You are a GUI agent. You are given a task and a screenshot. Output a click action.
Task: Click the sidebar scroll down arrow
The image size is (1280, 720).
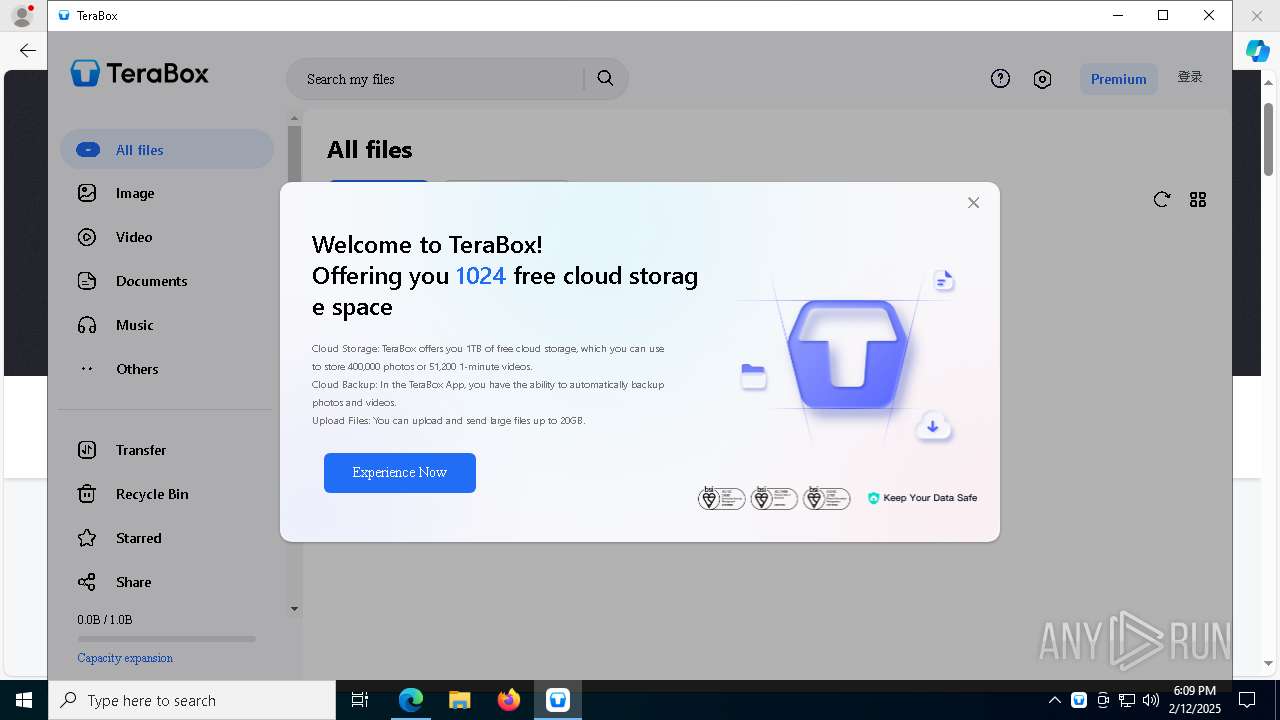pos(294,608)
